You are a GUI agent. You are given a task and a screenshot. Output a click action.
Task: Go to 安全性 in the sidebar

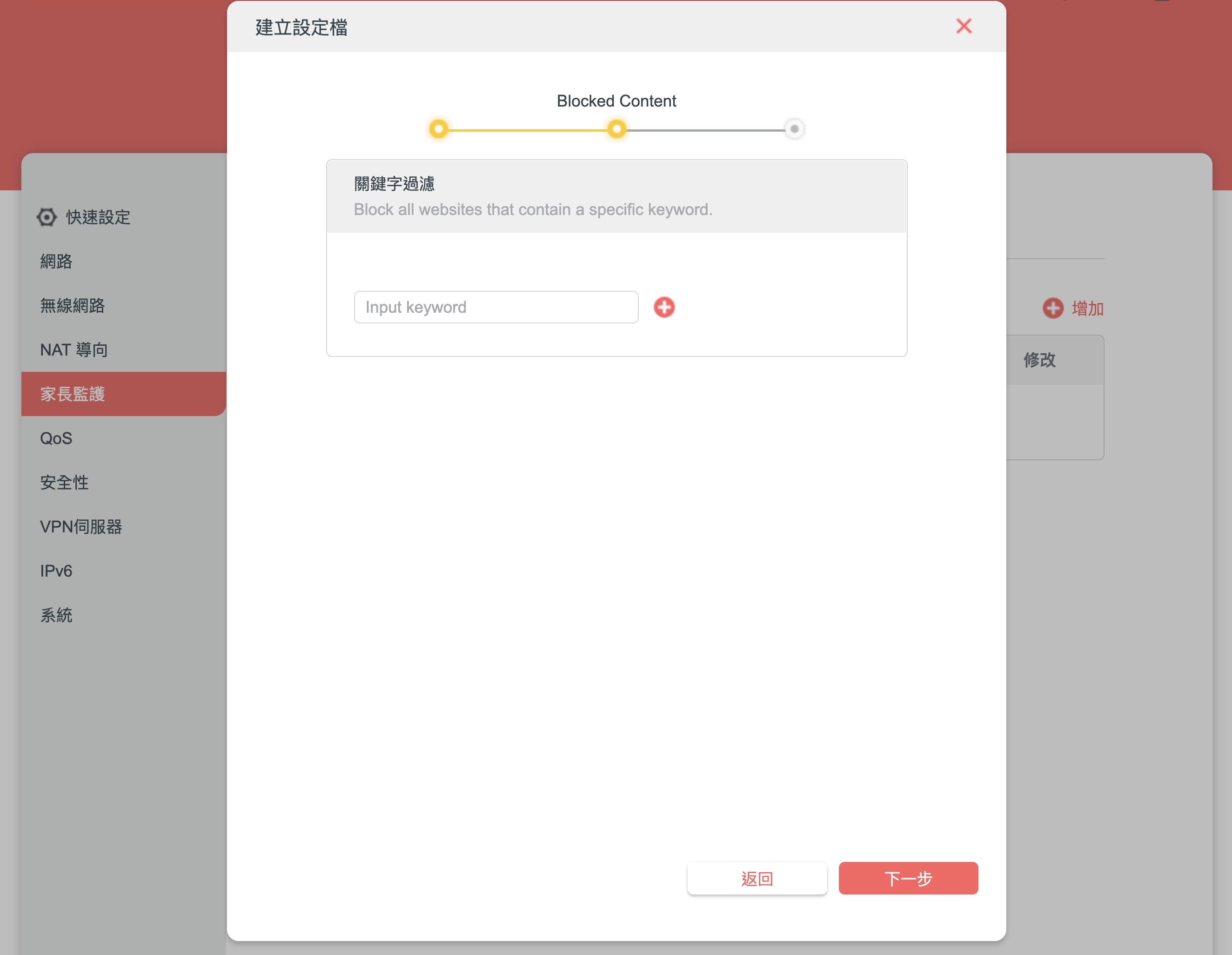[64, 483]
